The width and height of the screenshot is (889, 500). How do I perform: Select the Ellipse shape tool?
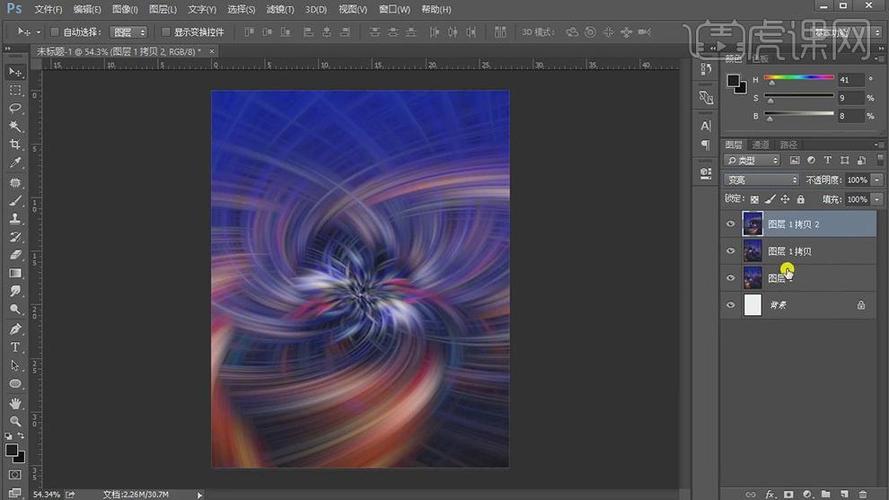point(15,384)
